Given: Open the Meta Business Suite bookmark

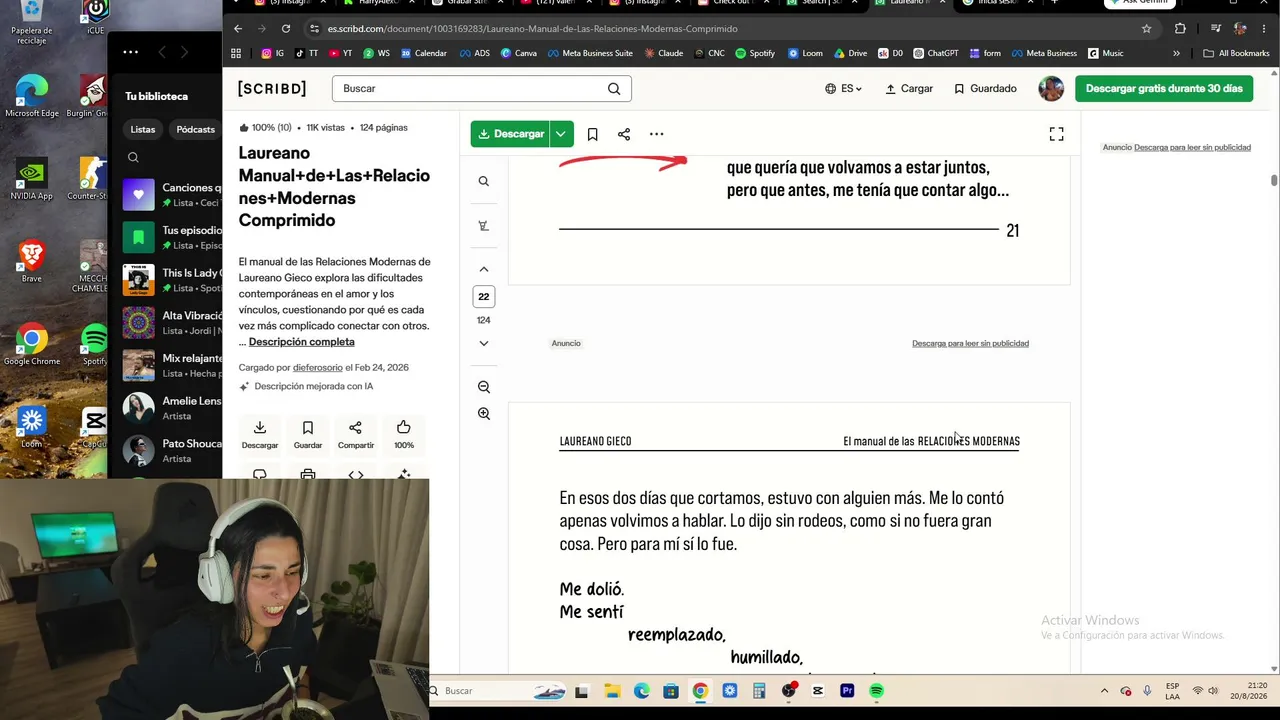Looking at the screenshot, I should click(590, 53).
